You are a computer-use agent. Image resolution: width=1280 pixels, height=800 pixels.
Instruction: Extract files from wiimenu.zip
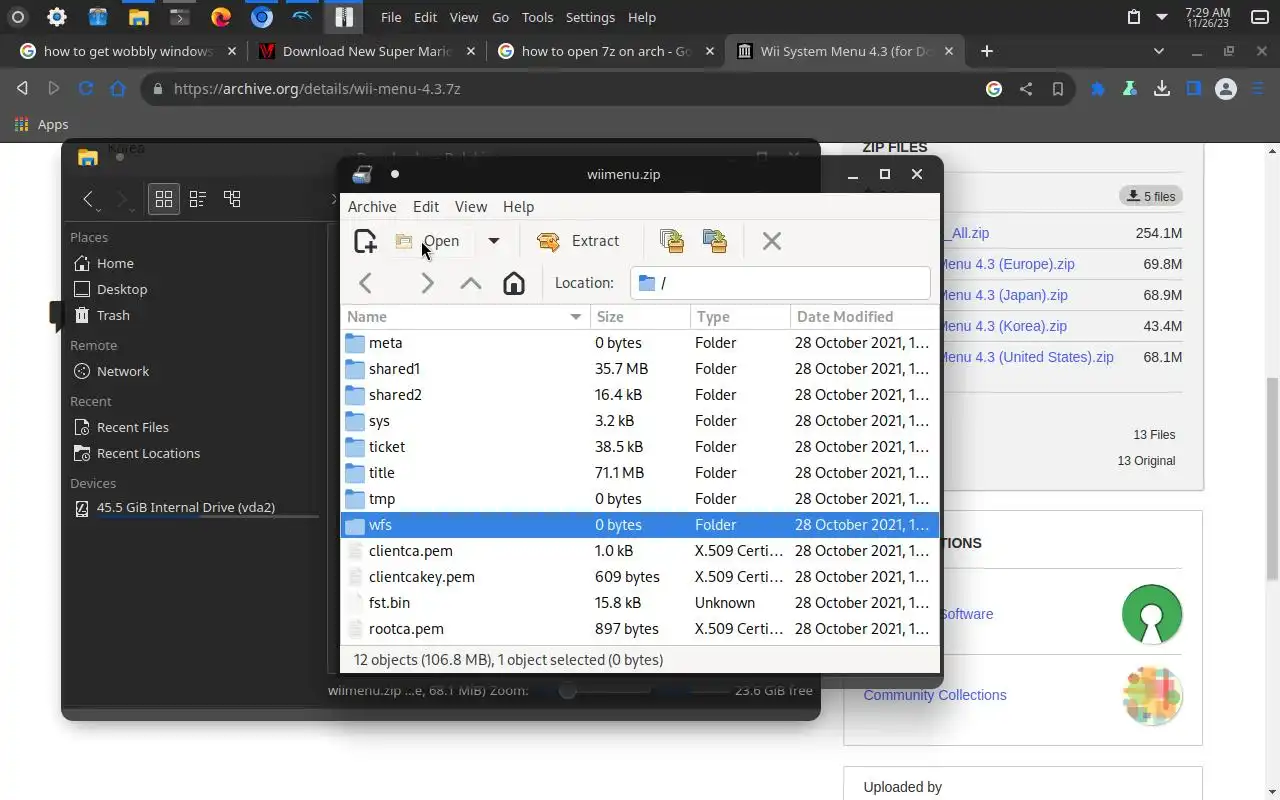pos(579,241)
